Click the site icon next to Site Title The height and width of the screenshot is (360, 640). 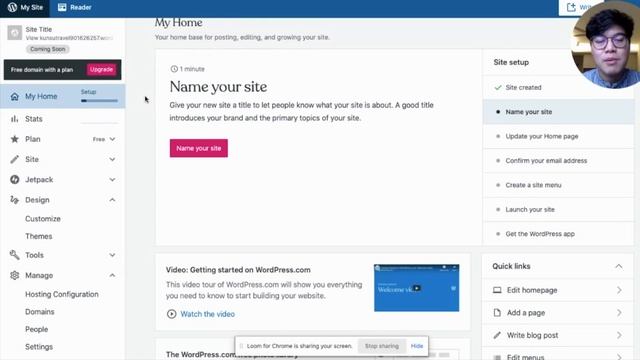pyautogui.click(x=15, y=33)
